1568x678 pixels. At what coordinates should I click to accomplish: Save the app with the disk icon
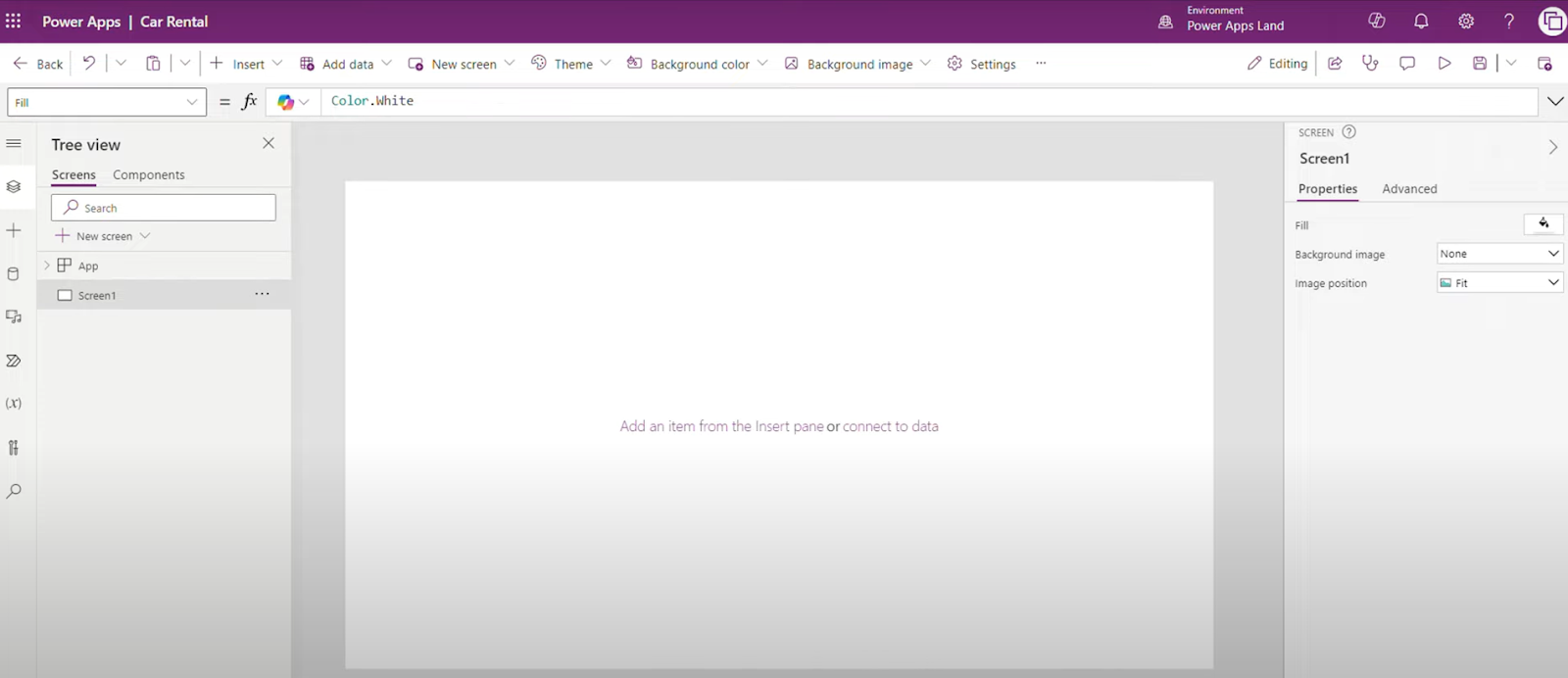click(1480, 64)
